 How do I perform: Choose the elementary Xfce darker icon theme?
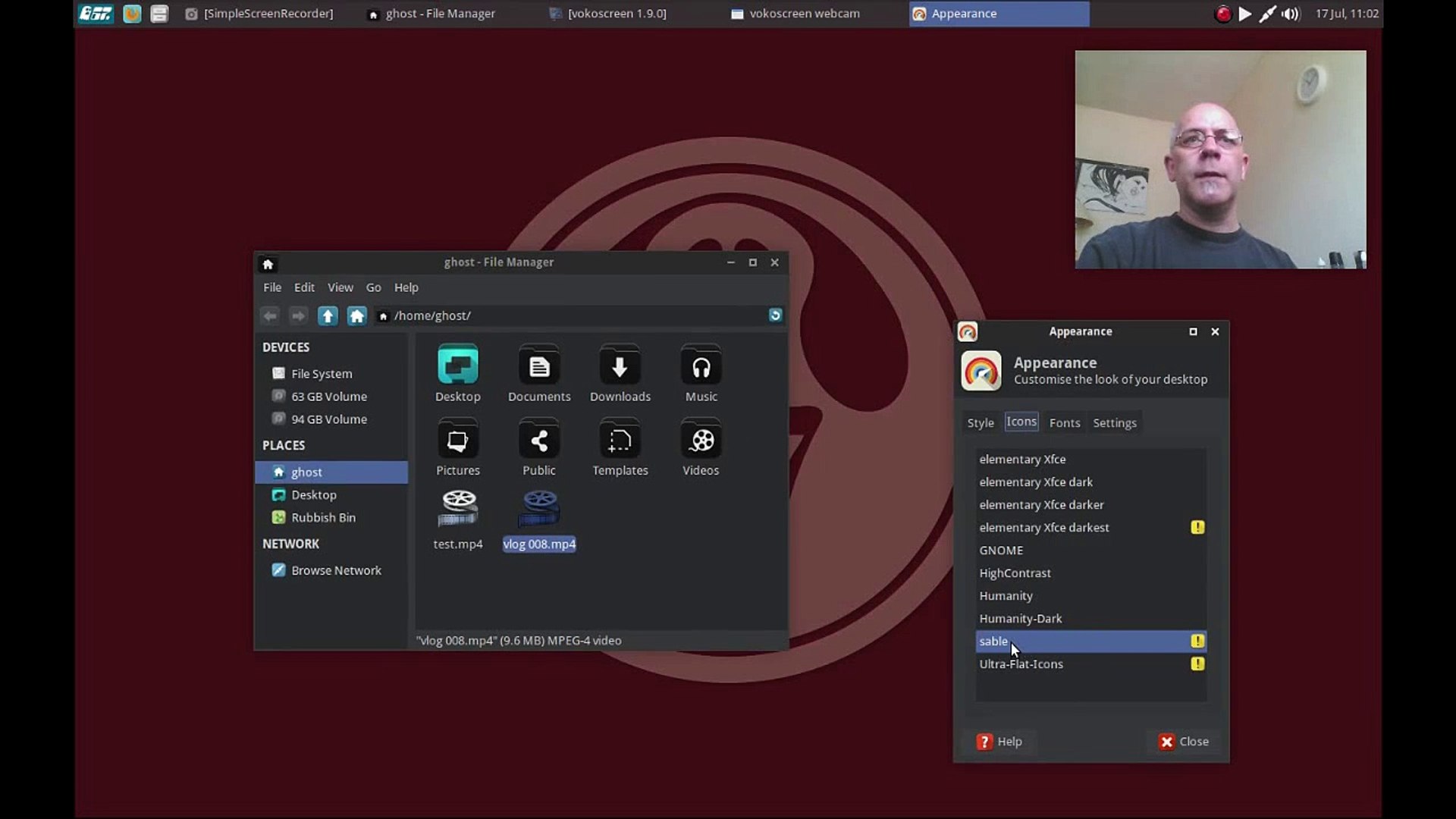click(1090, 504)
